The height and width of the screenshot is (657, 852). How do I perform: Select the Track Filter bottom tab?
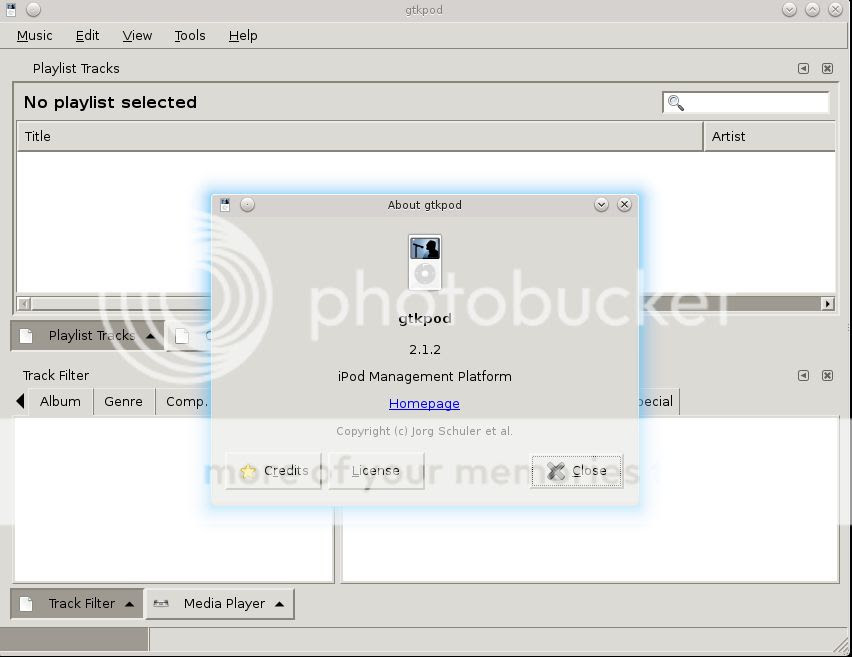click(x=77, y=604)
